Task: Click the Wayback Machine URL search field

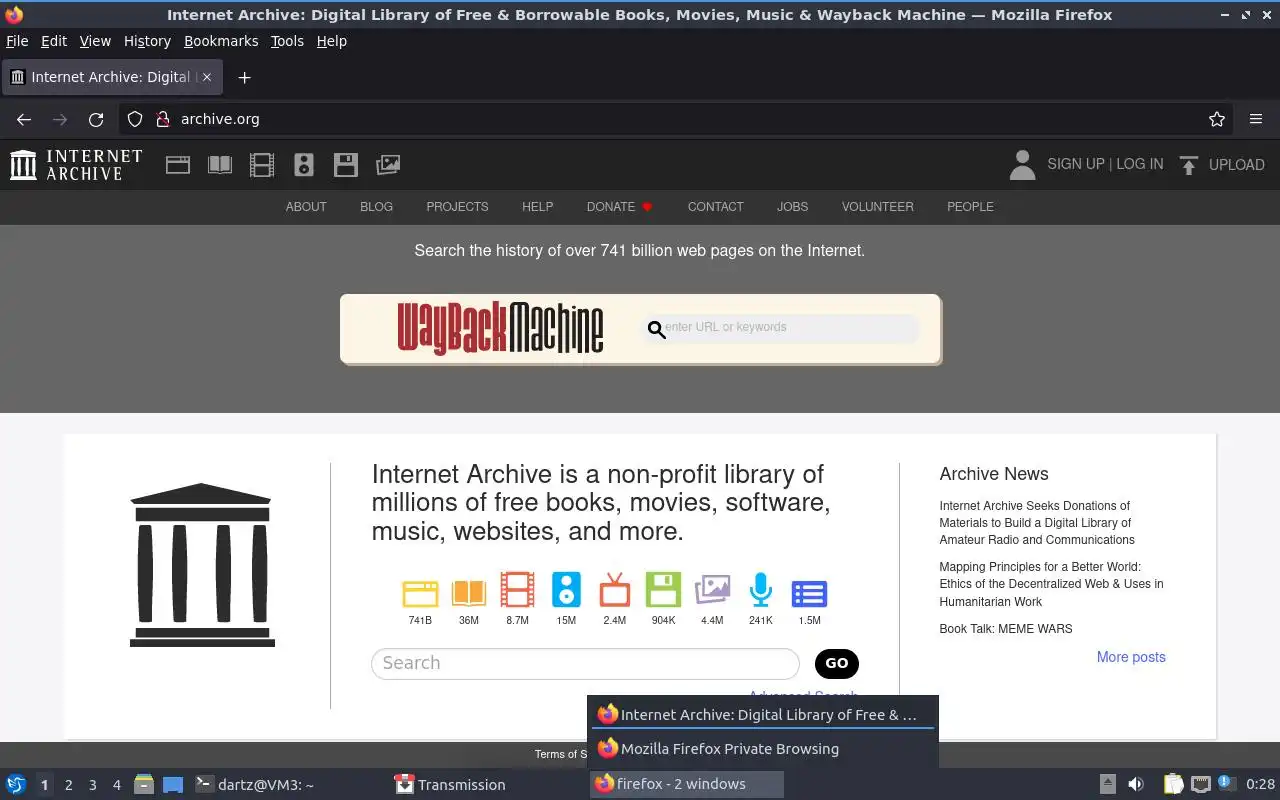Action: 780,327
